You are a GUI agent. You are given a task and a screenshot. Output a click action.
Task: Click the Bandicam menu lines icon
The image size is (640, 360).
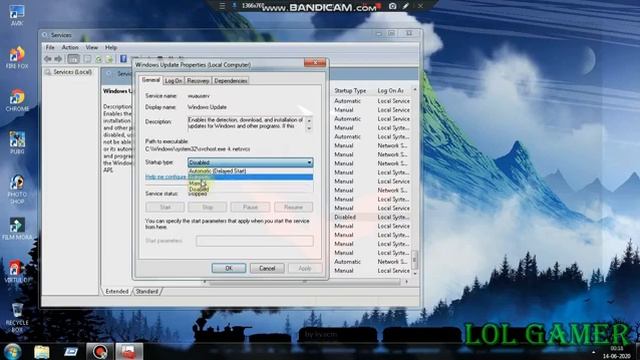click(222, 6)
